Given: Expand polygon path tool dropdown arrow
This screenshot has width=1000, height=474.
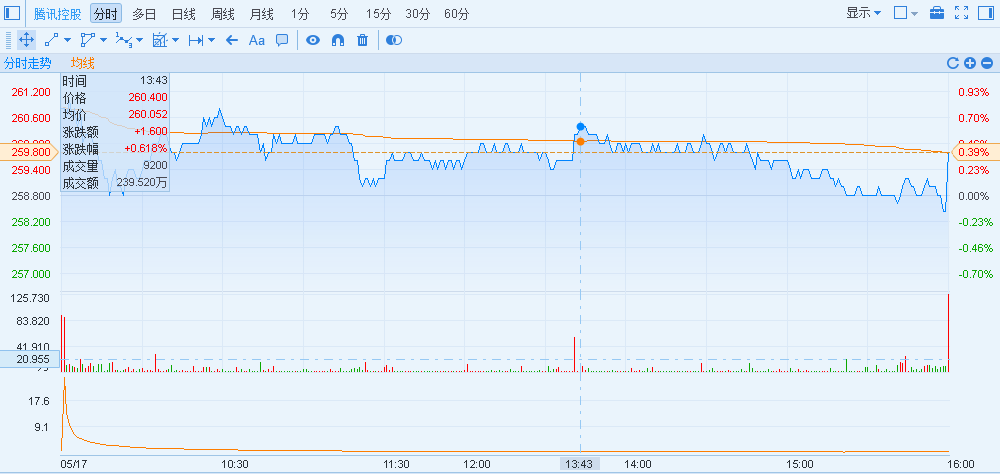Looking at the screenshot, I should (x=103, y=41).
